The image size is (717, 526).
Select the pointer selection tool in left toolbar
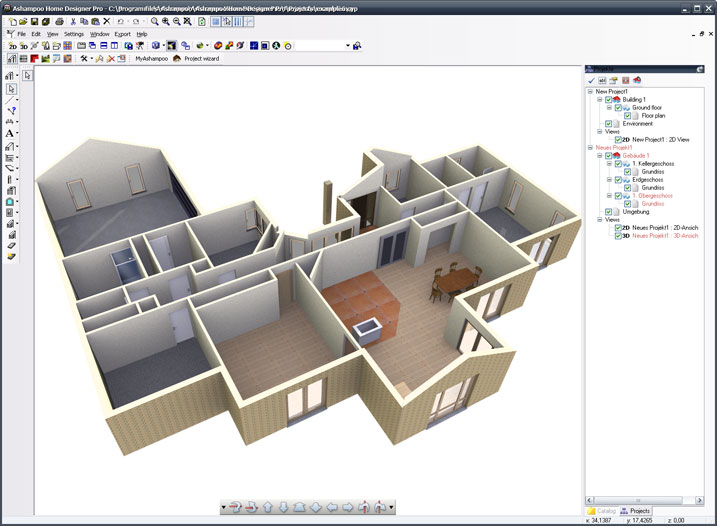pyautogui.click(x=10, y=89)
